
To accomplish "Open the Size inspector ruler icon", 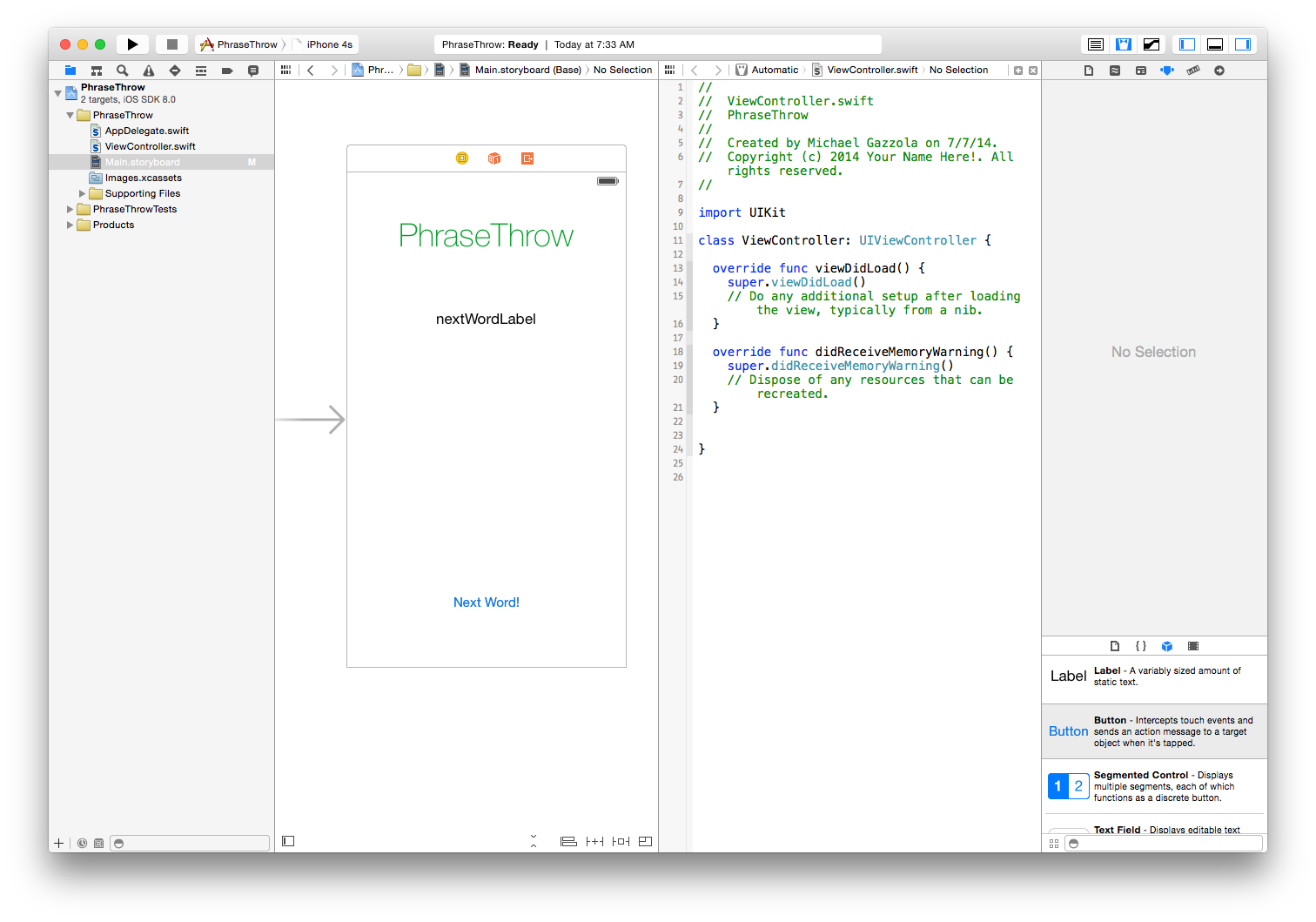I will click(1193, 71).
